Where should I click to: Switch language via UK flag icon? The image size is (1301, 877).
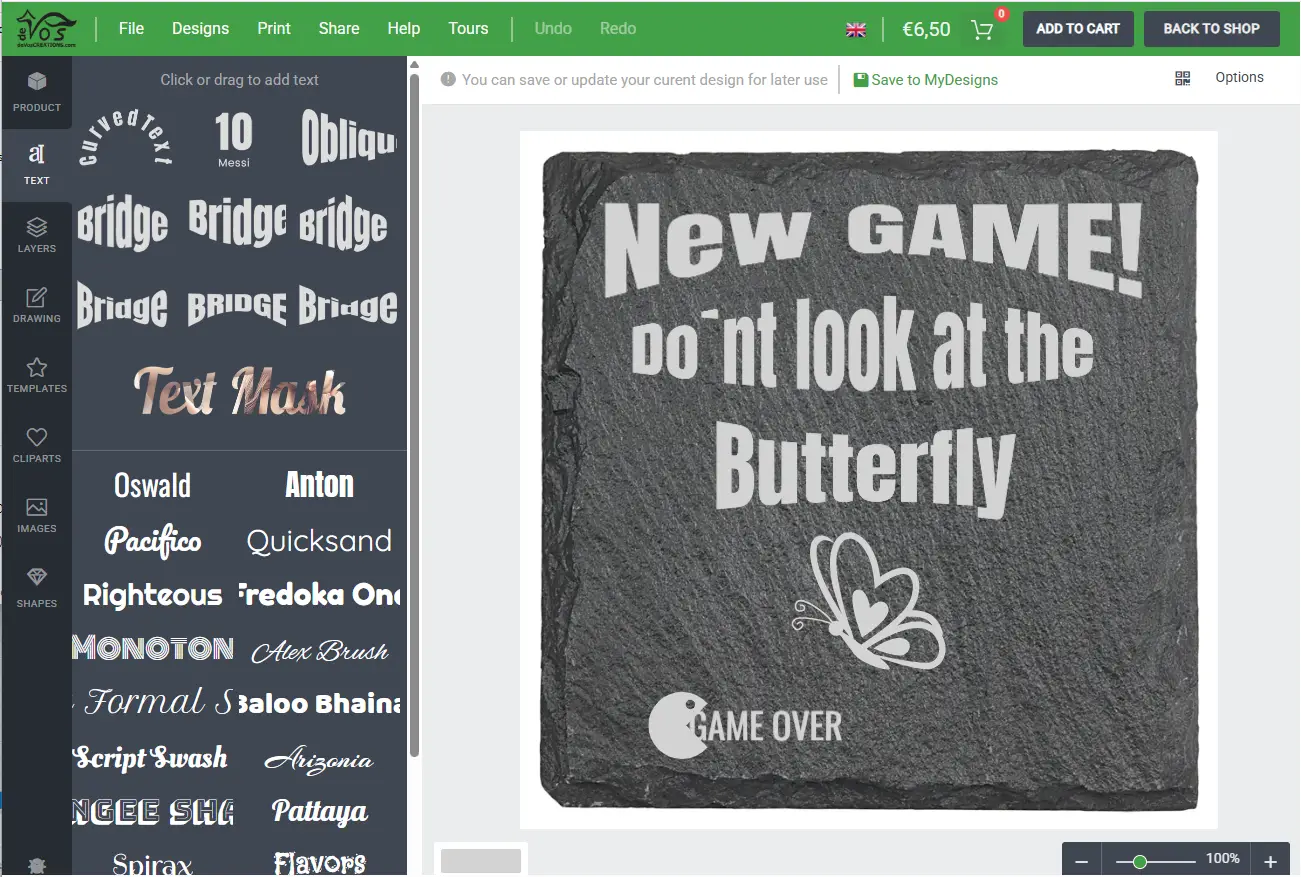point(856,29)
